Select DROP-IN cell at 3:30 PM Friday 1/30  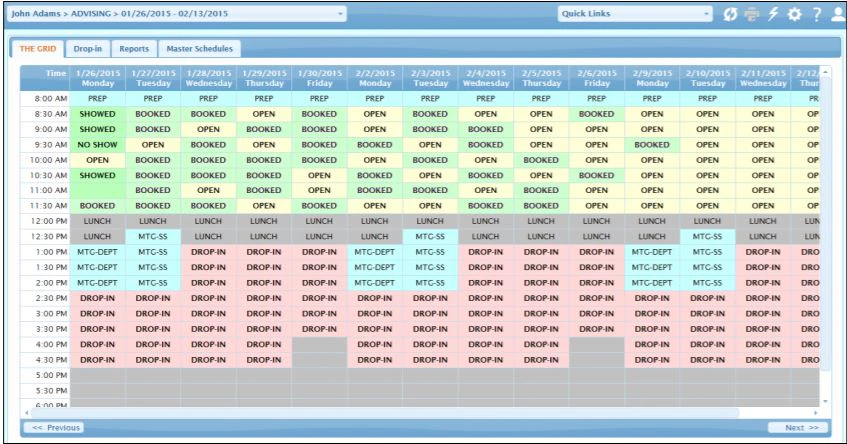click(x=319, y=329)
